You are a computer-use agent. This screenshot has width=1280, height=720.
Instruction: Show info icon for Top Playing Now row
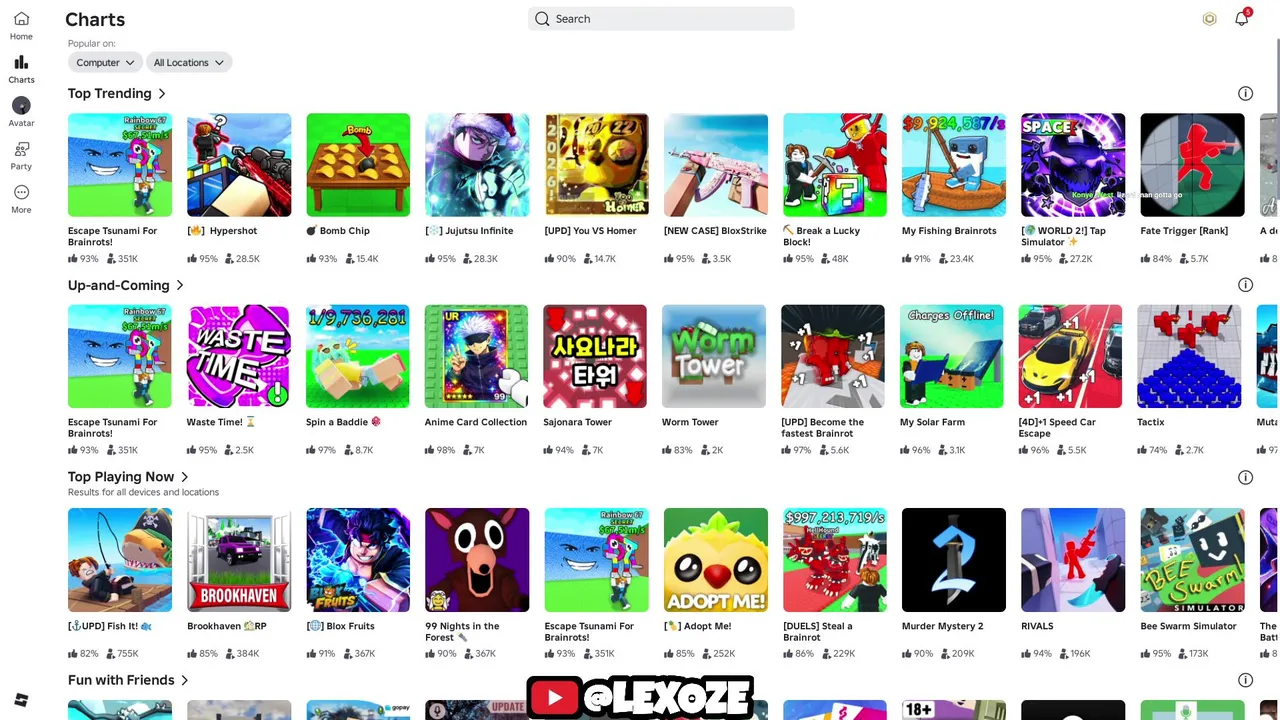tap(1245, 477)
